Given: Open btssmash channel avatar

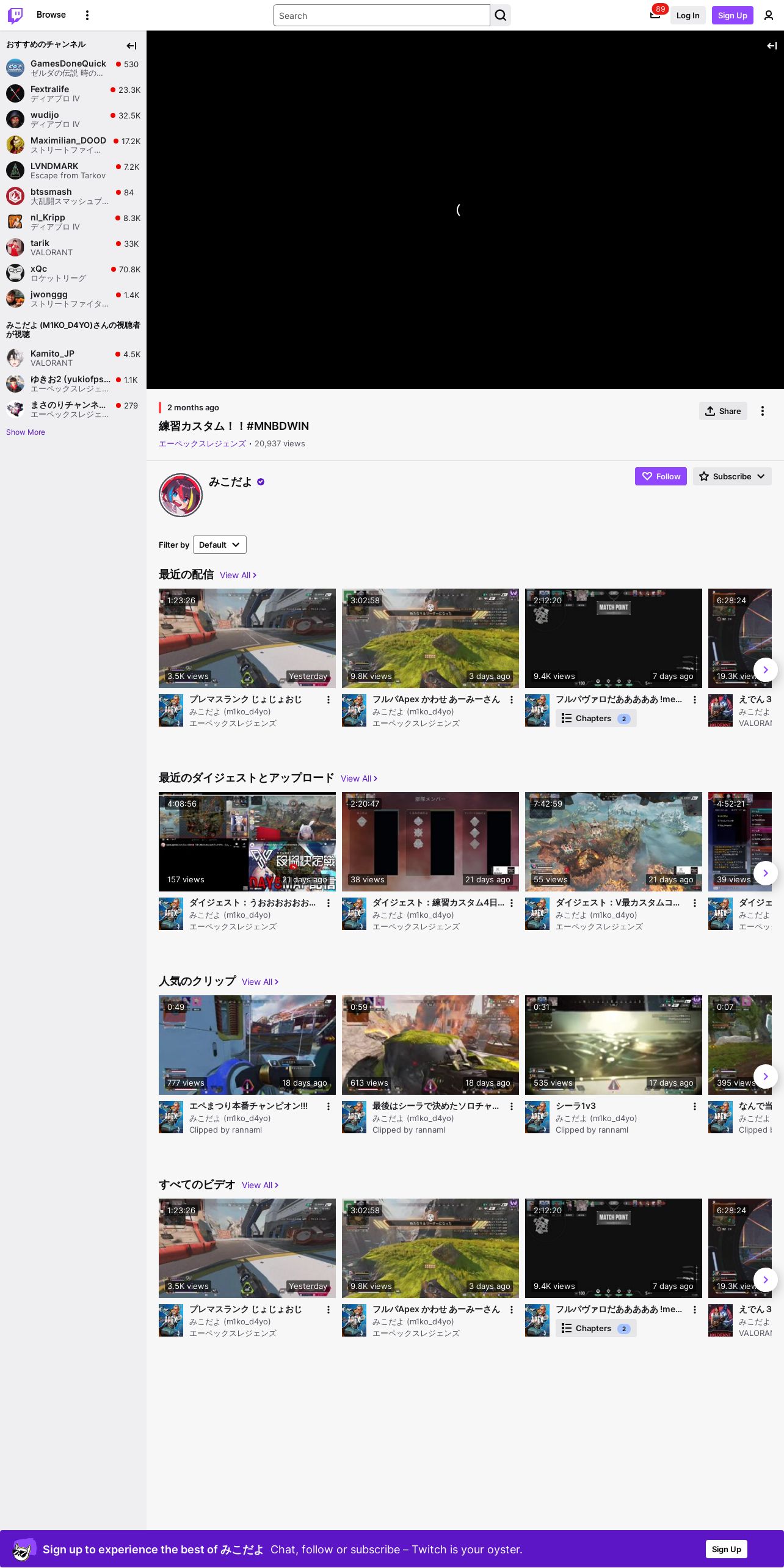Looking at the screenshot, I should click(15, 196).
